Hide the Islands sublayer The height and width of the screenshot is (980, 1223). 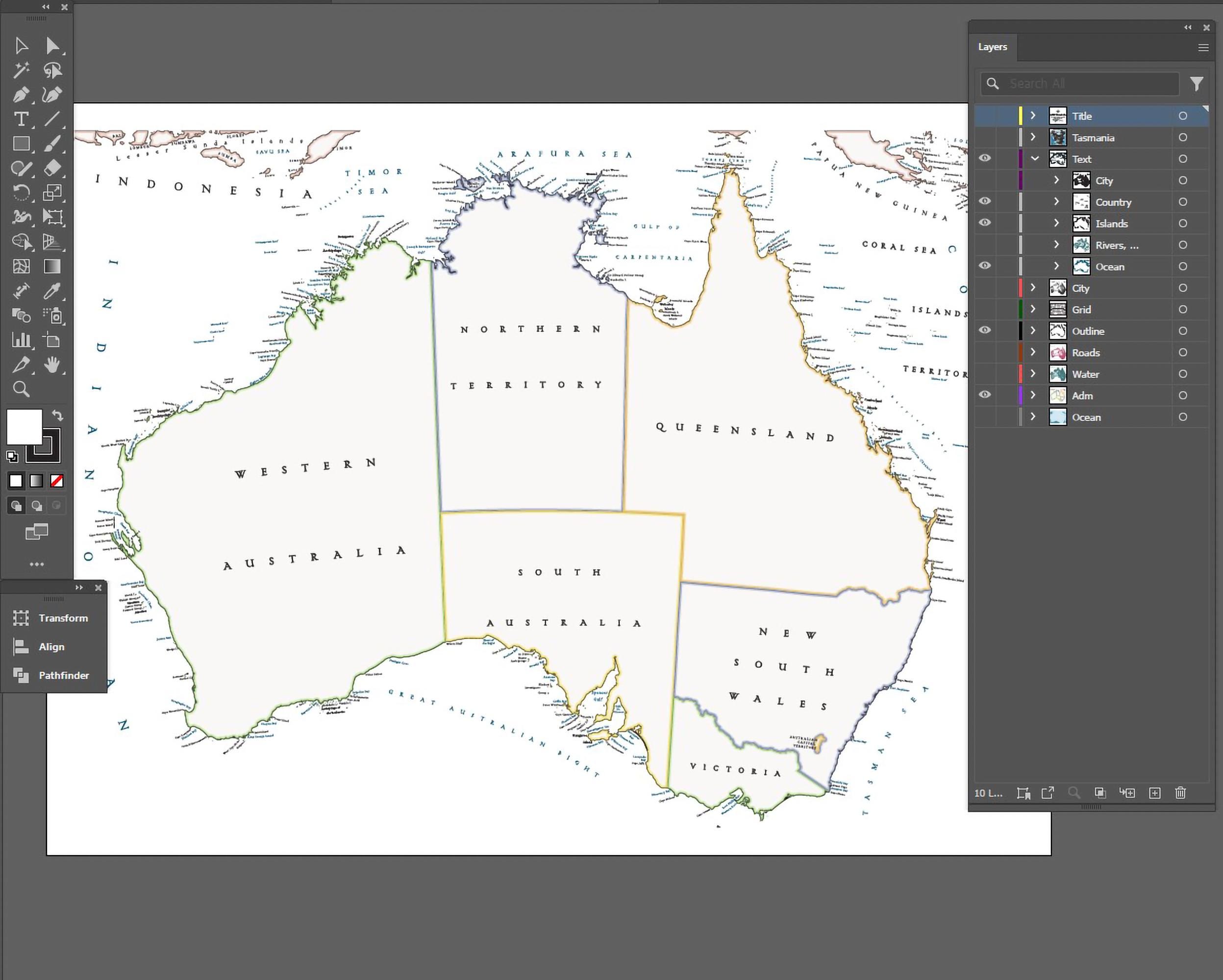985,223
